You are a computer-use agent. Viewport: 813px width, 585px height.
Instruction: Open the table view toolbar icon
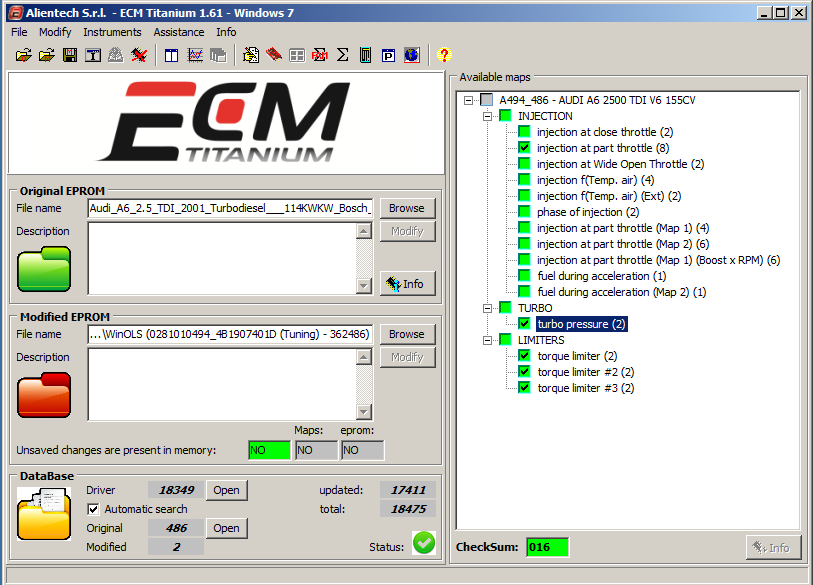coord(171,55)
